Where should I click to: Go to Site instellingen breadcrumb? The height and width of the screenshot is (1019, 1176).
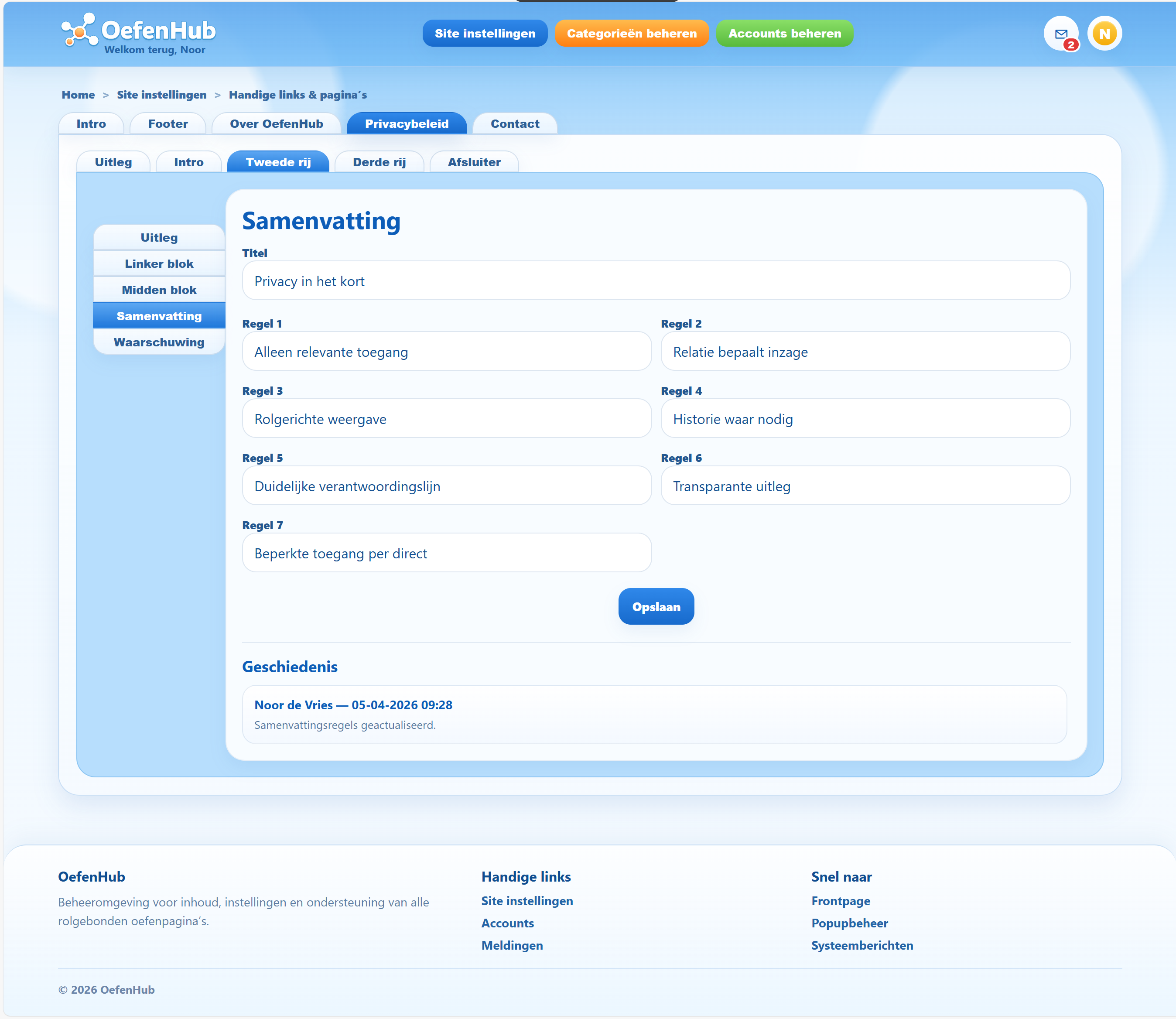click(162, 95)
